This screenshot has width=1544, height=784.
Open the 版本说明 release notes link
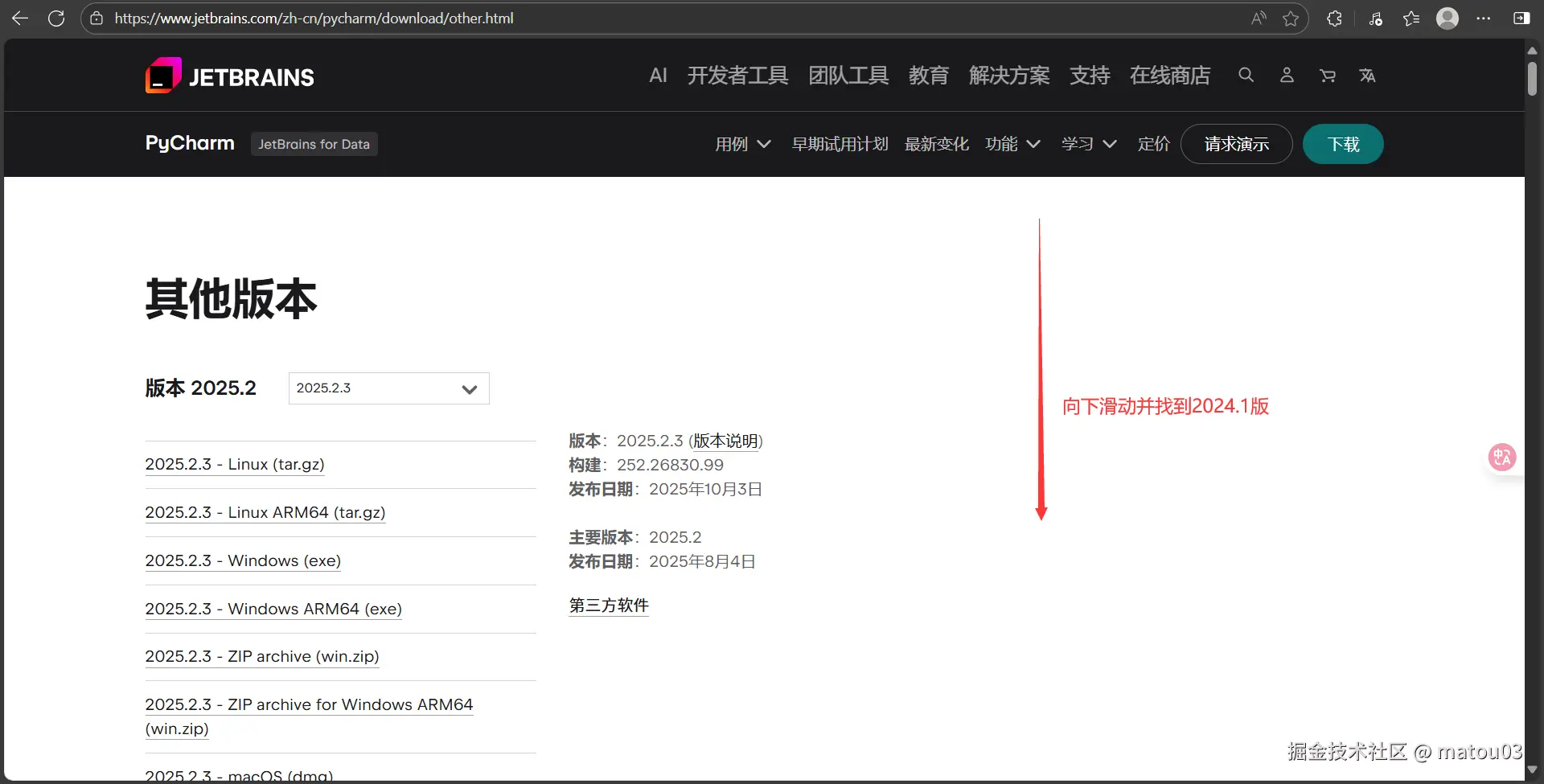pyautogui.click(x=726, y=441)
